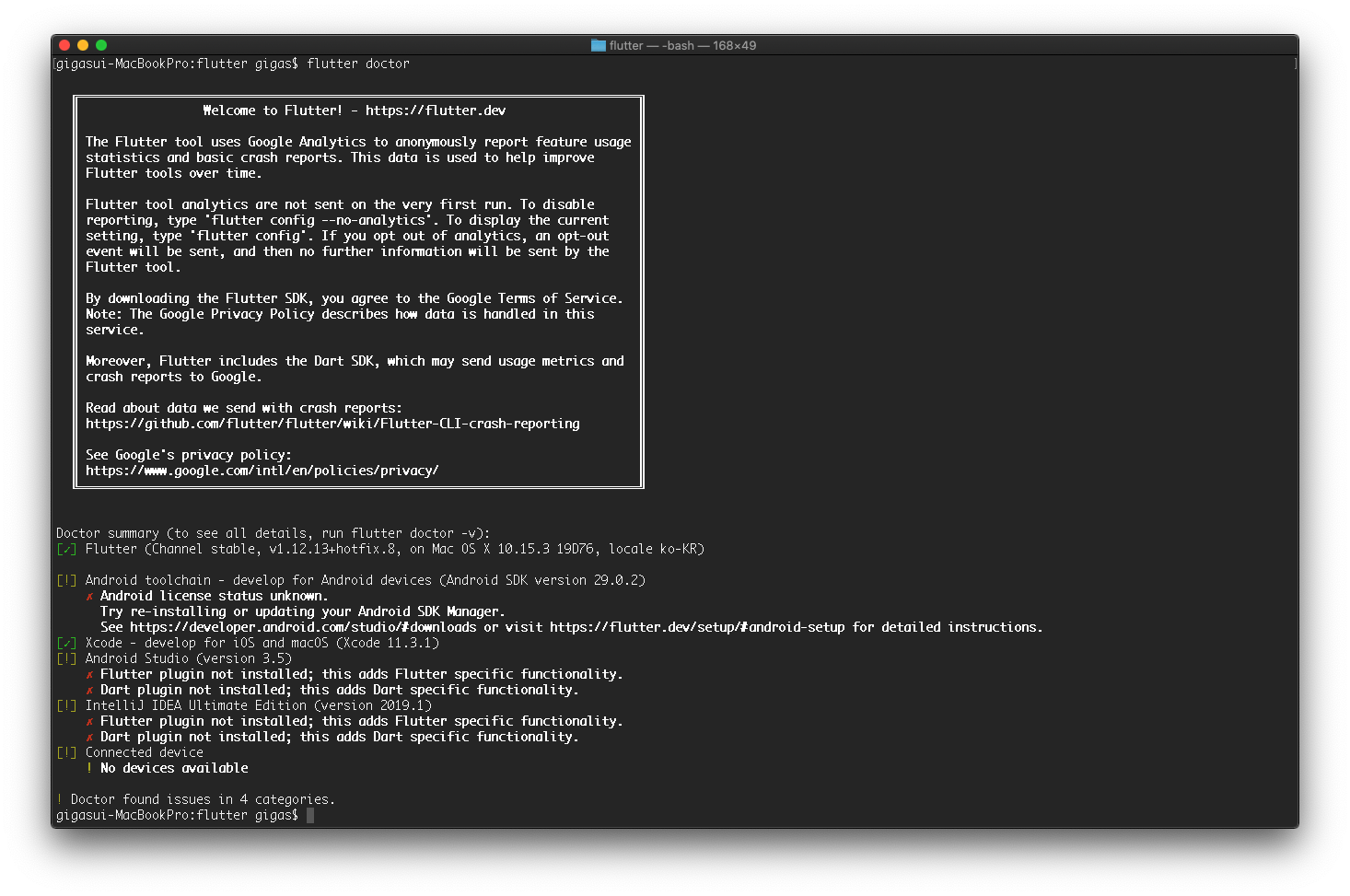Click the yellow exclamation beside 'No devices available'
The width and height of the screenshot is (1350, 896).
89,768
